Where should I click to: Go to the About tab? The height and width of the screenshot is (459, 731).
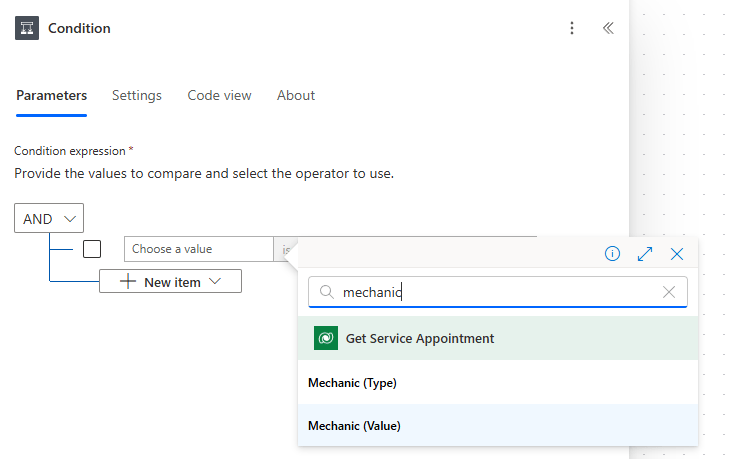[296, 95]
